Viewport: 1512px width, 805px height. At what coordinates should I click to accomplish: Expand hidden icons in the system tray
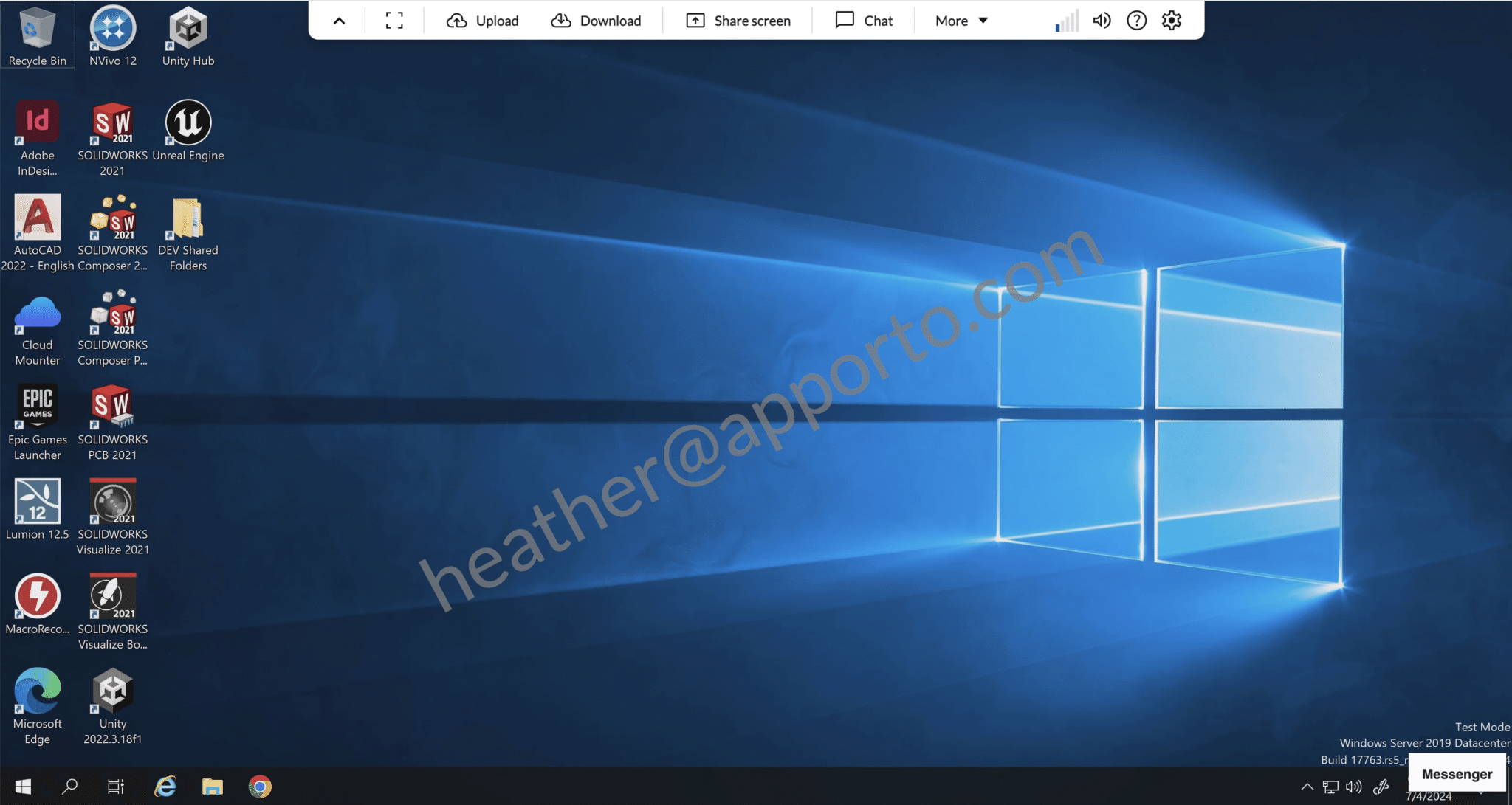pos(1306,787)
